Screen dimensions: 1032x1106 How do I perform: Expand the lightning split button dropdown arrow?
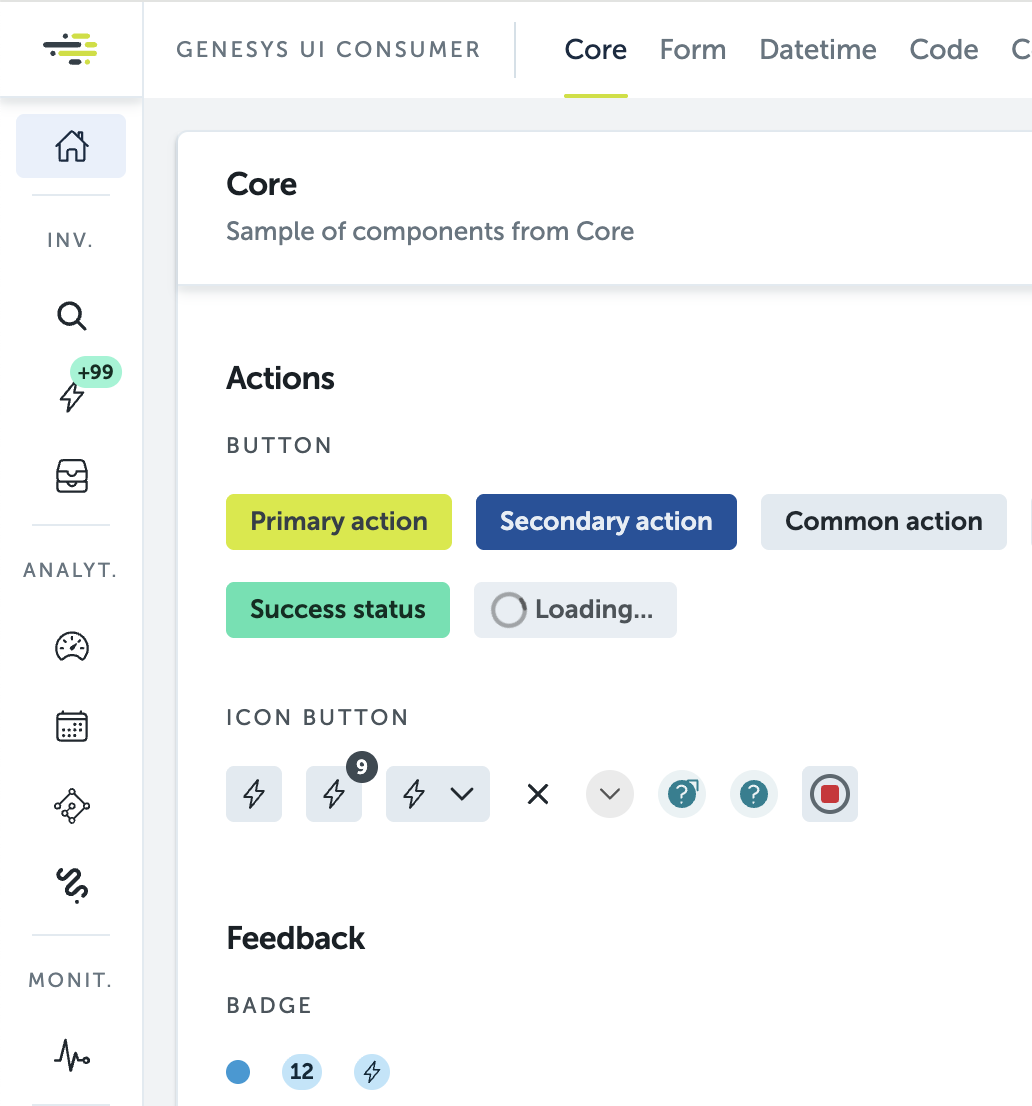(462, 795)
